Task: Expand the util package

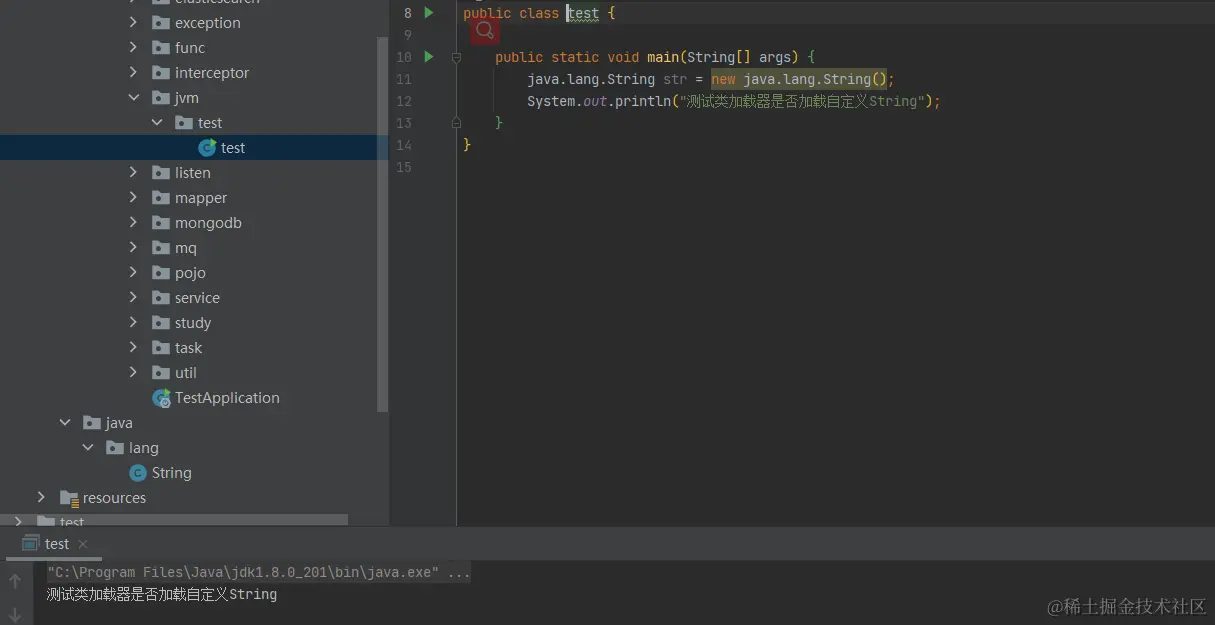Action: (134, 373)
